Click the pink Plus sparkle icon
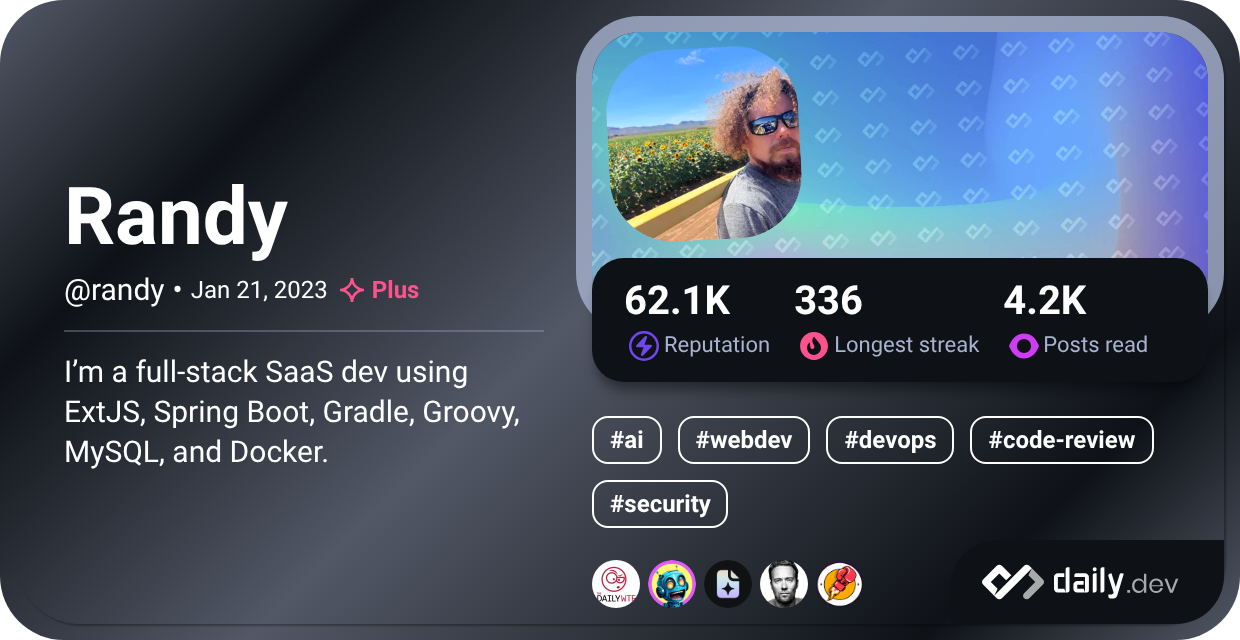Viewport: 1240px width, 640px height. tap(351, 291)
